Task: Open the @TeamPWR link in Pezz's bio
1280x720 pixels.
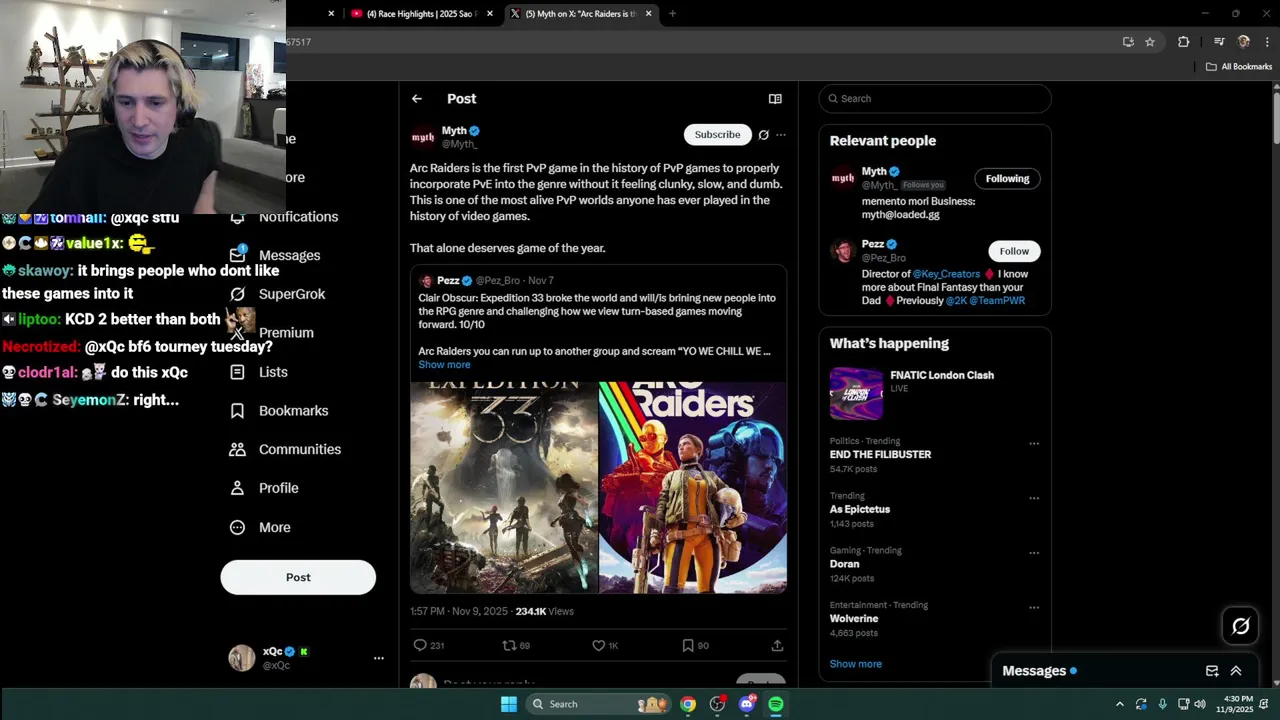Action: coord(997,301)
